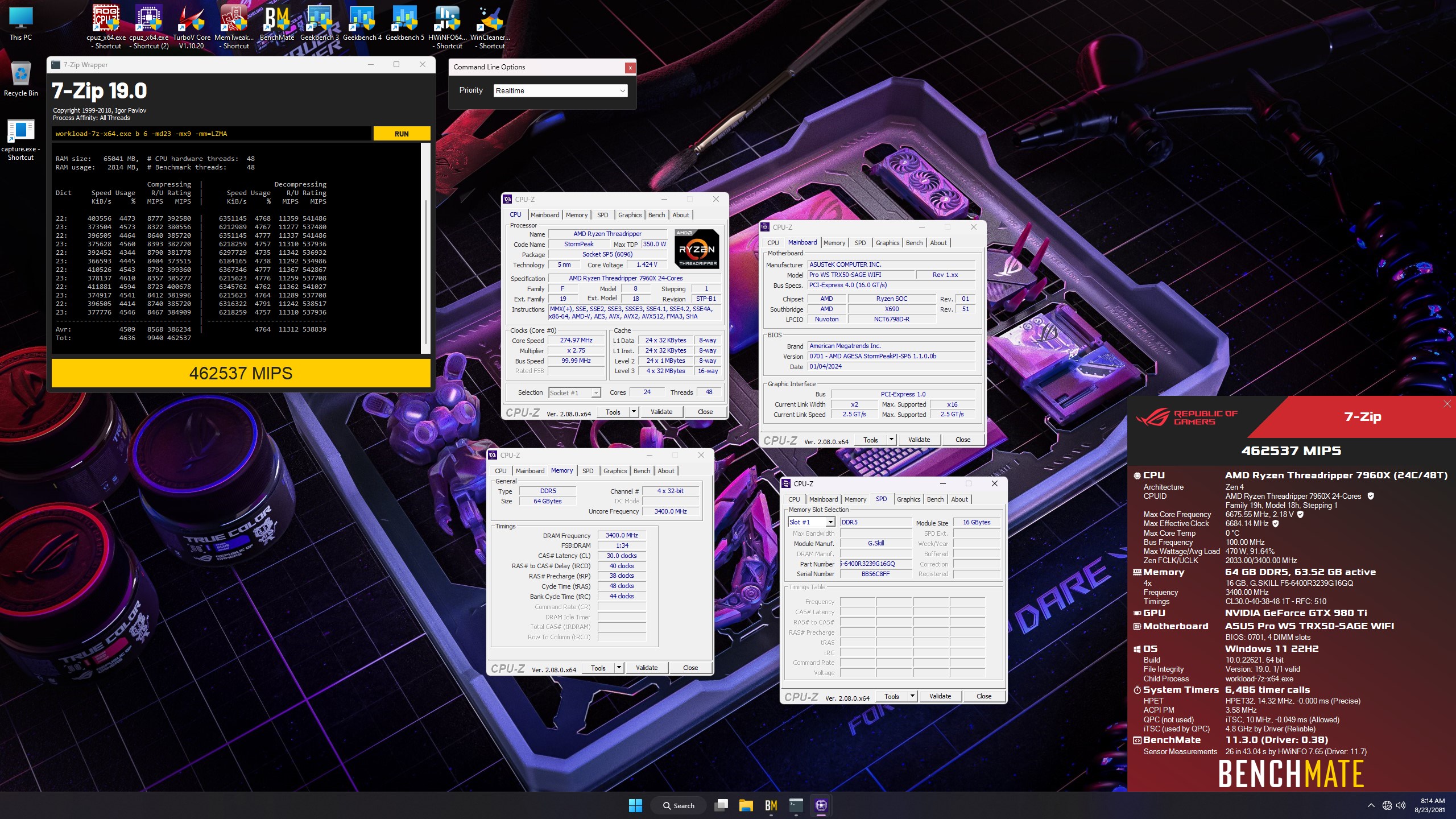Open cpuz_x64.exe Shortcut (2) icon
The width and height of the screenshot is (1456, 819).
[149, 26]
